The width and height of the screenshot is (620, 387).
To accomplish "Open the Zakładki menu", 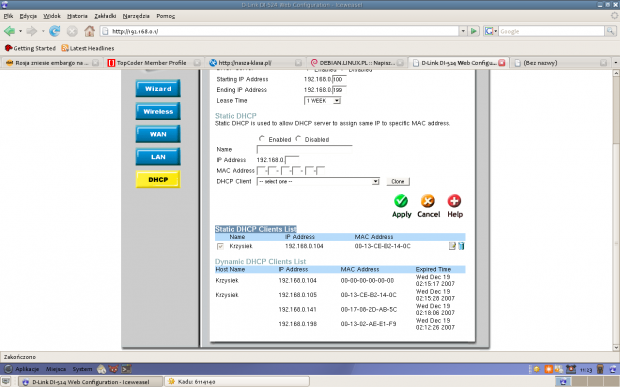I will (x=105, y=16).
